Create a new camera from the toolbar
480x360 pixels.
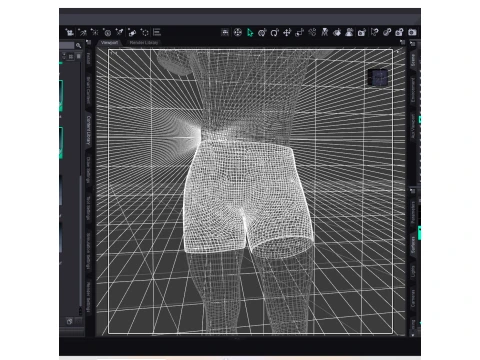point(70,32)
